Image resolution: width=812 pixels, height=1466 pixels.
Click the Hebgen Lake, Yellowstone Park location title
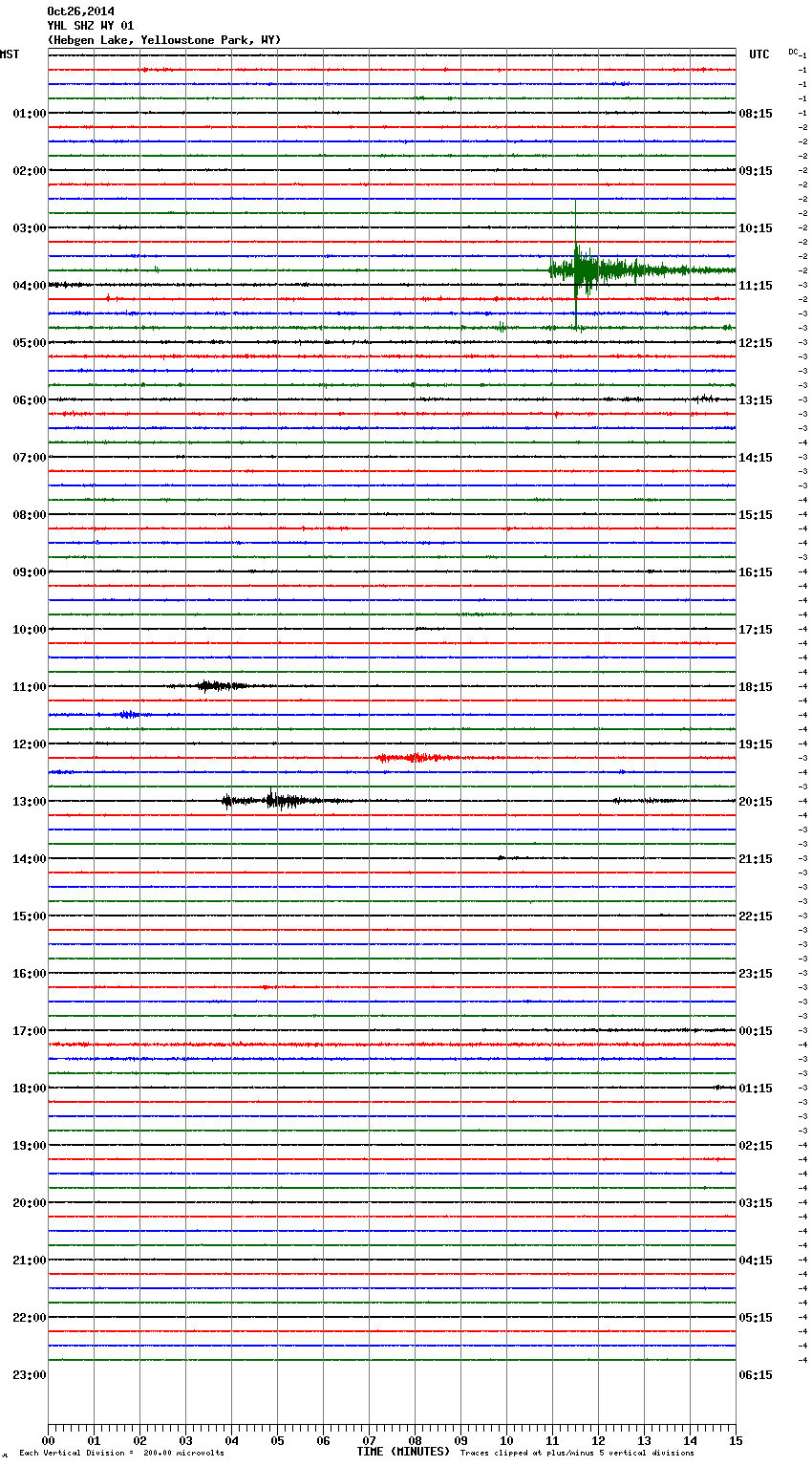point(164,40)
